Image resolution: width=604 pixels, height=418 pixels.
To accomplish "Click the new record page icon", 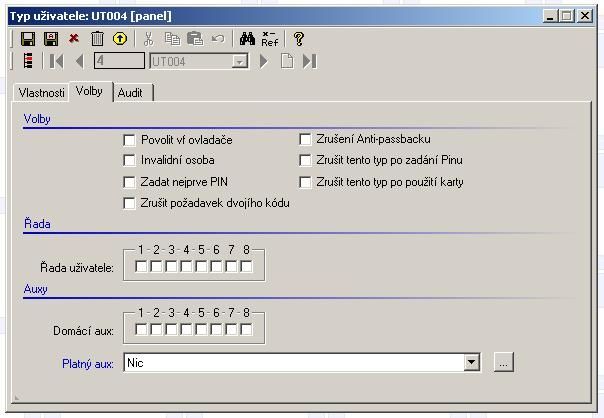I will 286,62.
